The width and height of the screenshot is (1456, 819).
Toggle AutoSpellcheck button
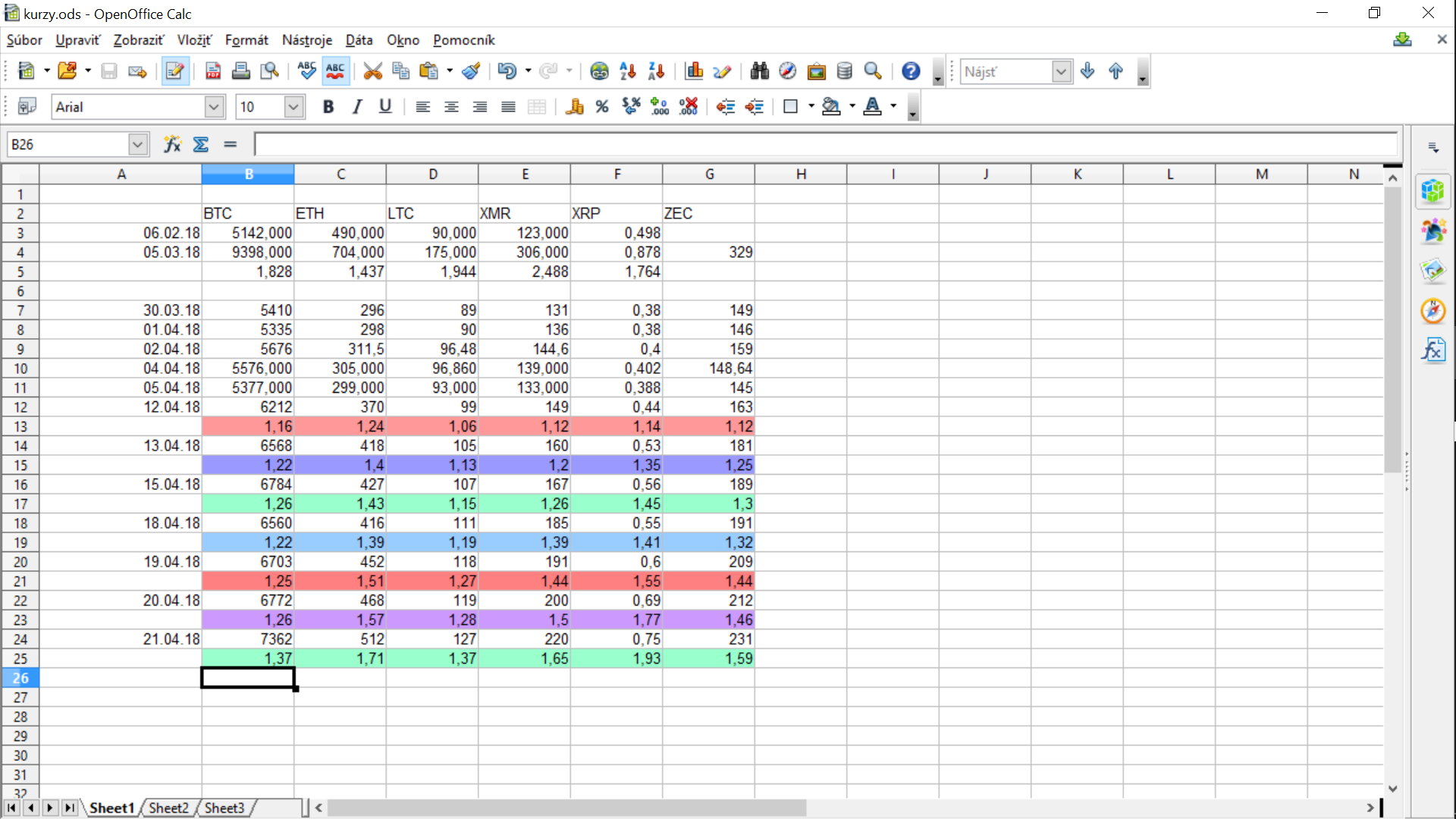(x=335, y=71)
